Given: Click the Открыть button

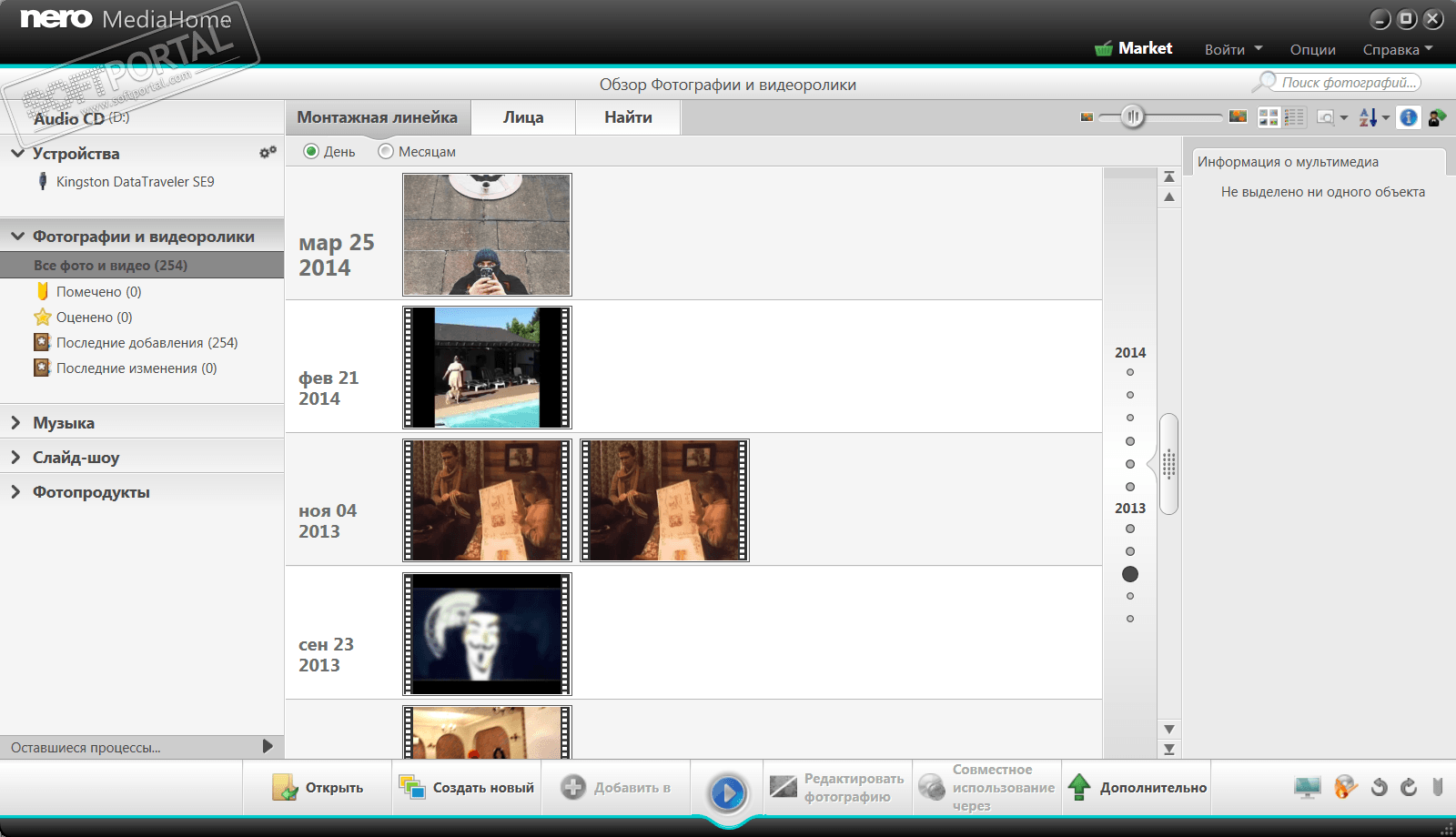Looking at the screenshot, I should tap(318, 788).
